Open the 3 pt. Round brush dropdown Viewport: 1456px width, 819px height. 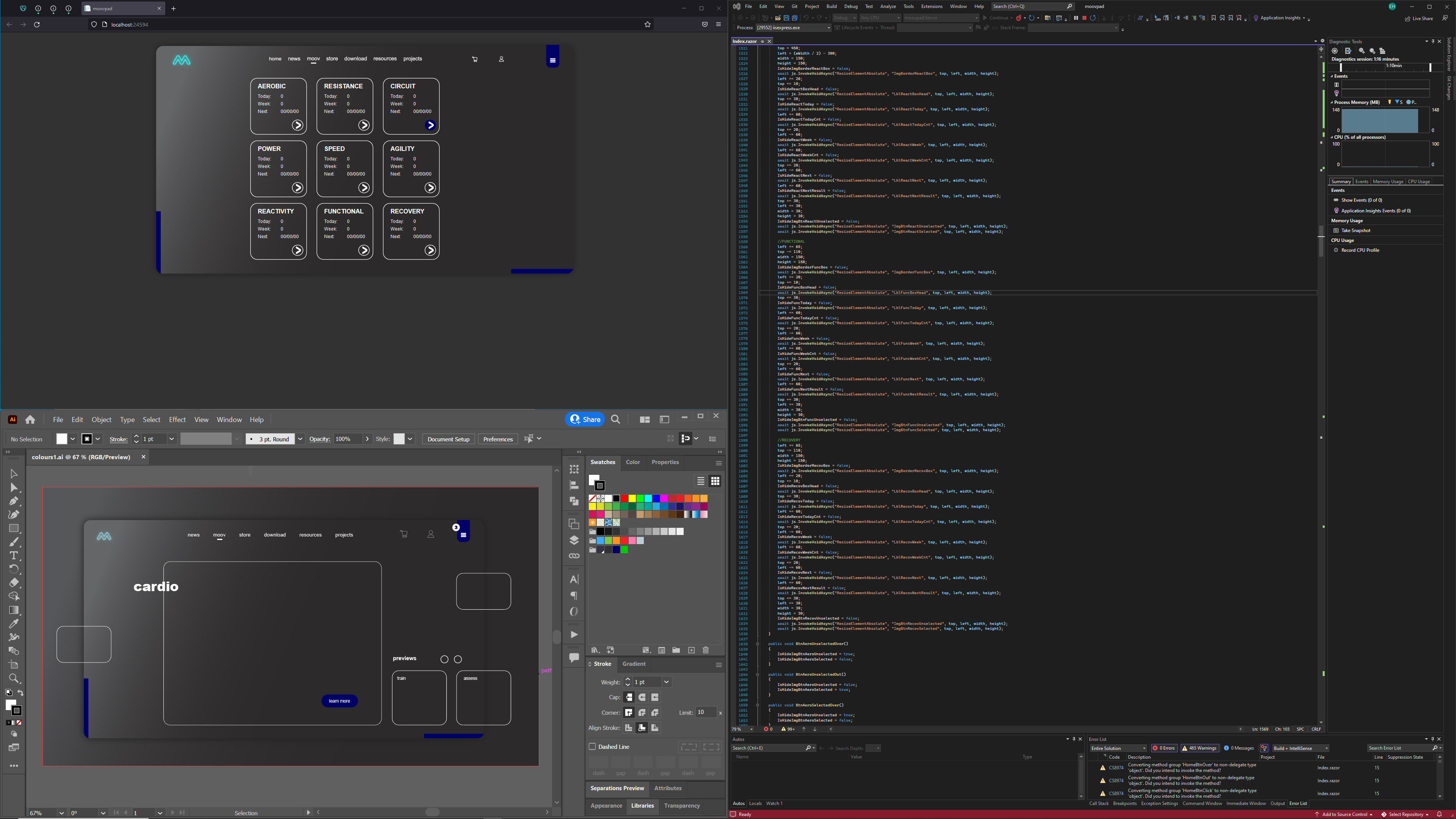click(x=300, y=439)
